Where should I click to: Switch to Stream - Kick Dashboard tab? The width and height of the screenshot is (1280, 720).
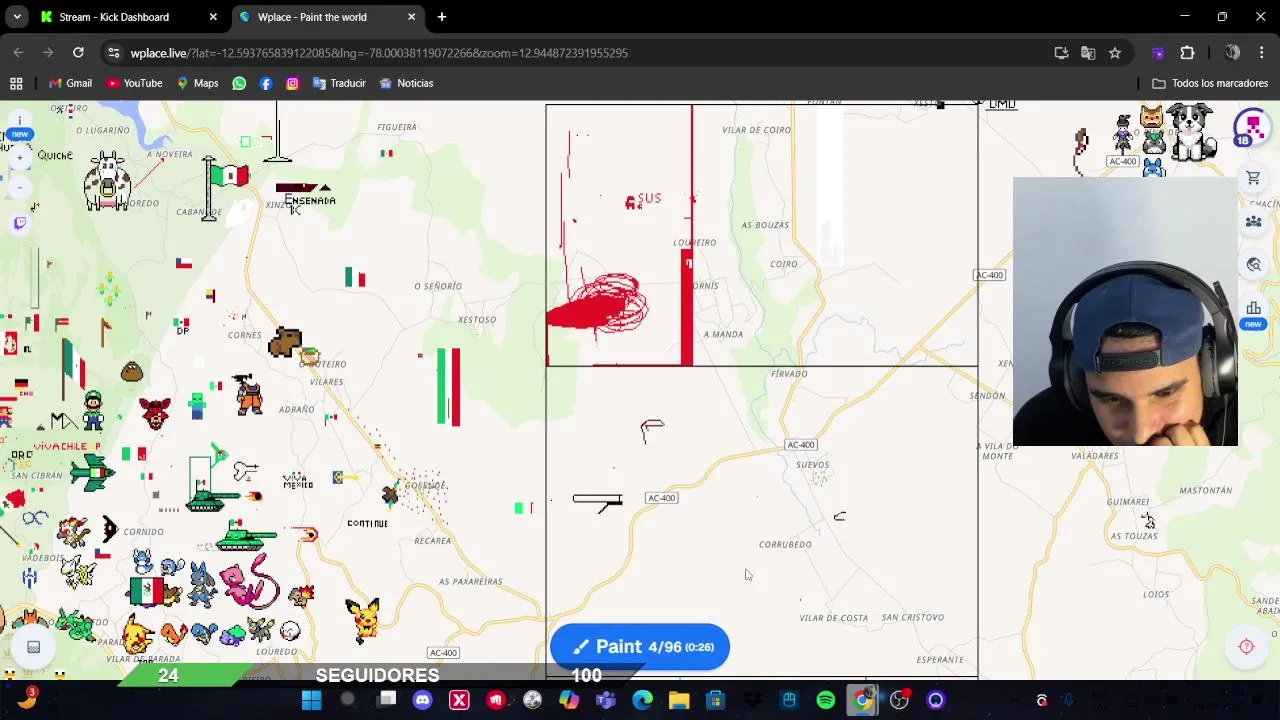pos(128,17)
